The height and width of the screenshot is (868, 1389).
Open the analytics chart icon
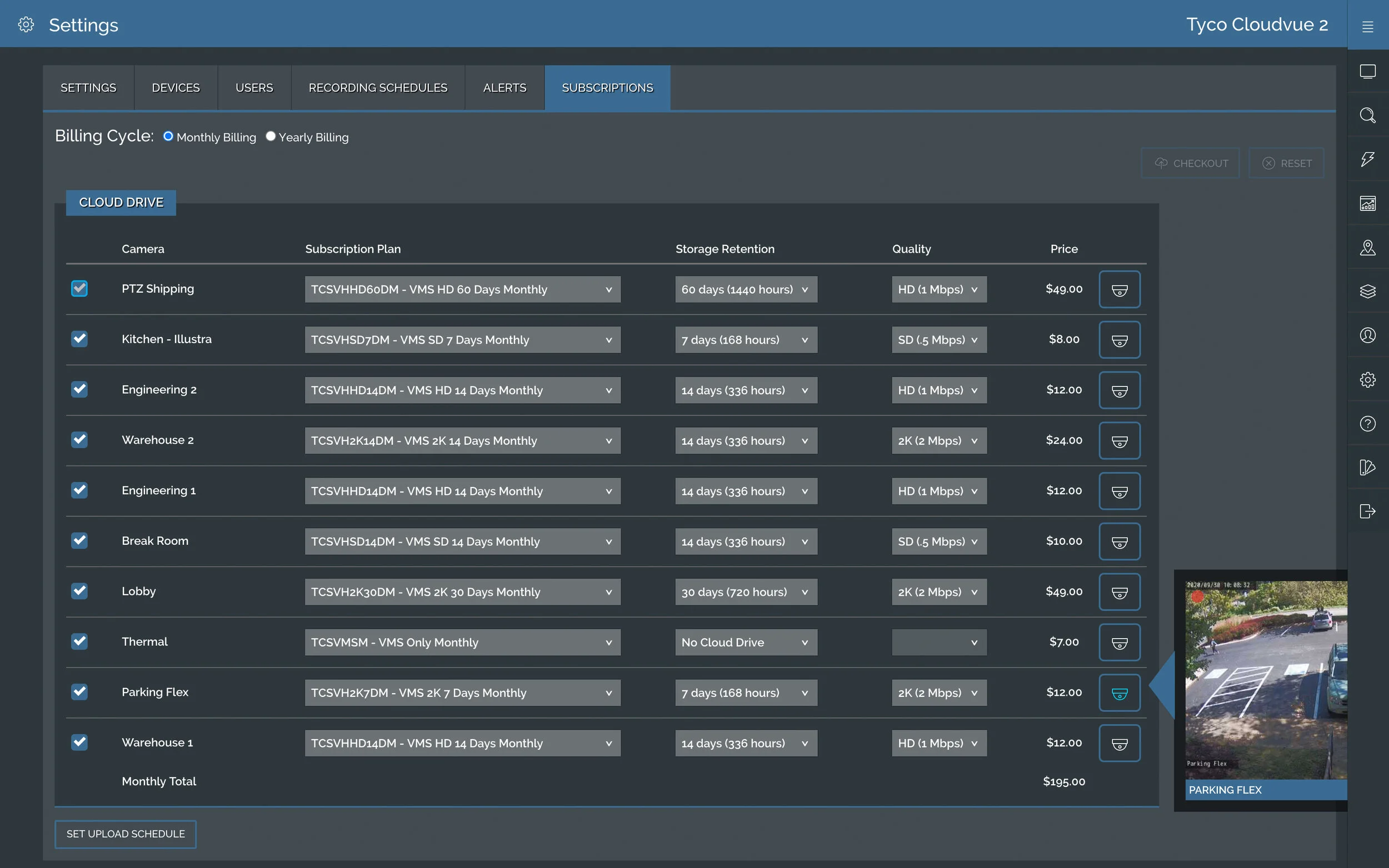(1368, 203)
